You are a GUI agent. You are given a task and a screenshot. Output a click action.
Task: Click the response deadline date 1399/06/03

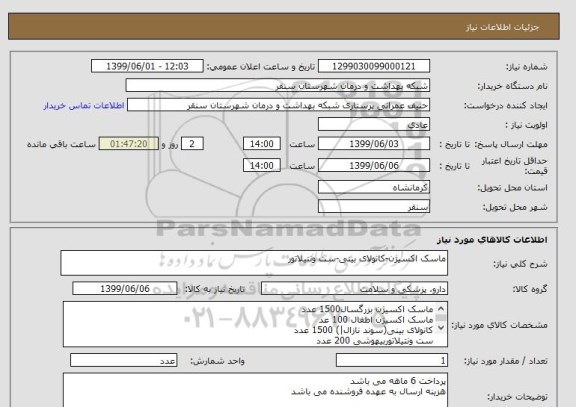click(374, 144)
